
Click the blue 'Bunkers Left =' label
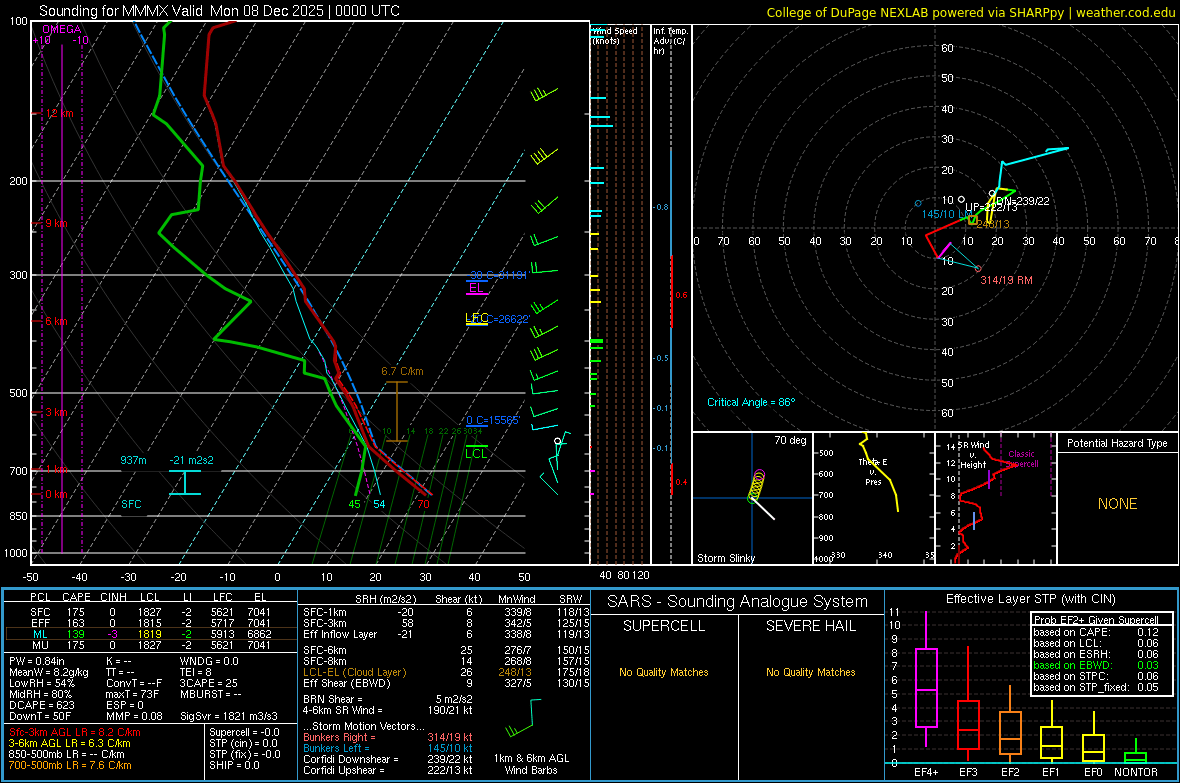(336, 748)
